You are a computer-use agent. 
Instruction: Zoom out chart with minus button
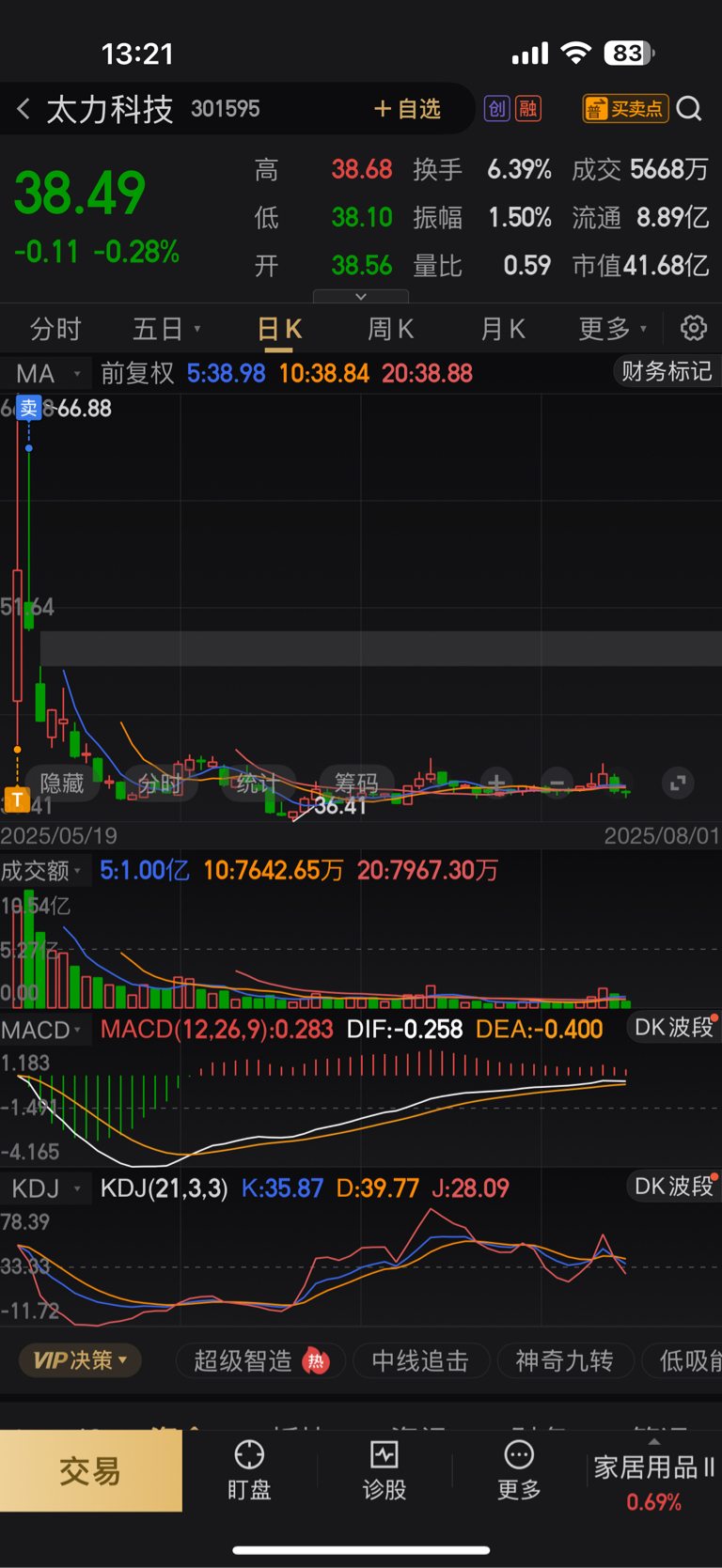tap(557, 783)
